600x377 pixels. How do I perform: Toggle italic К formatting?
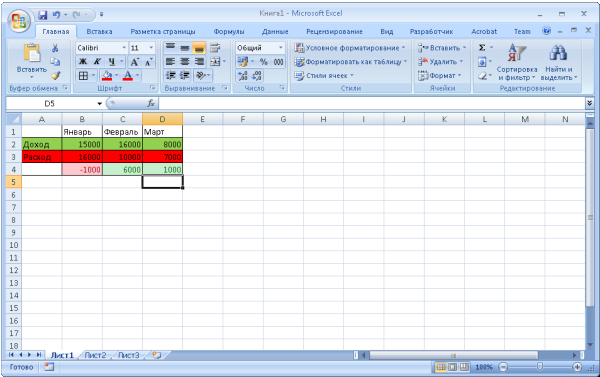tap(97, 62)
